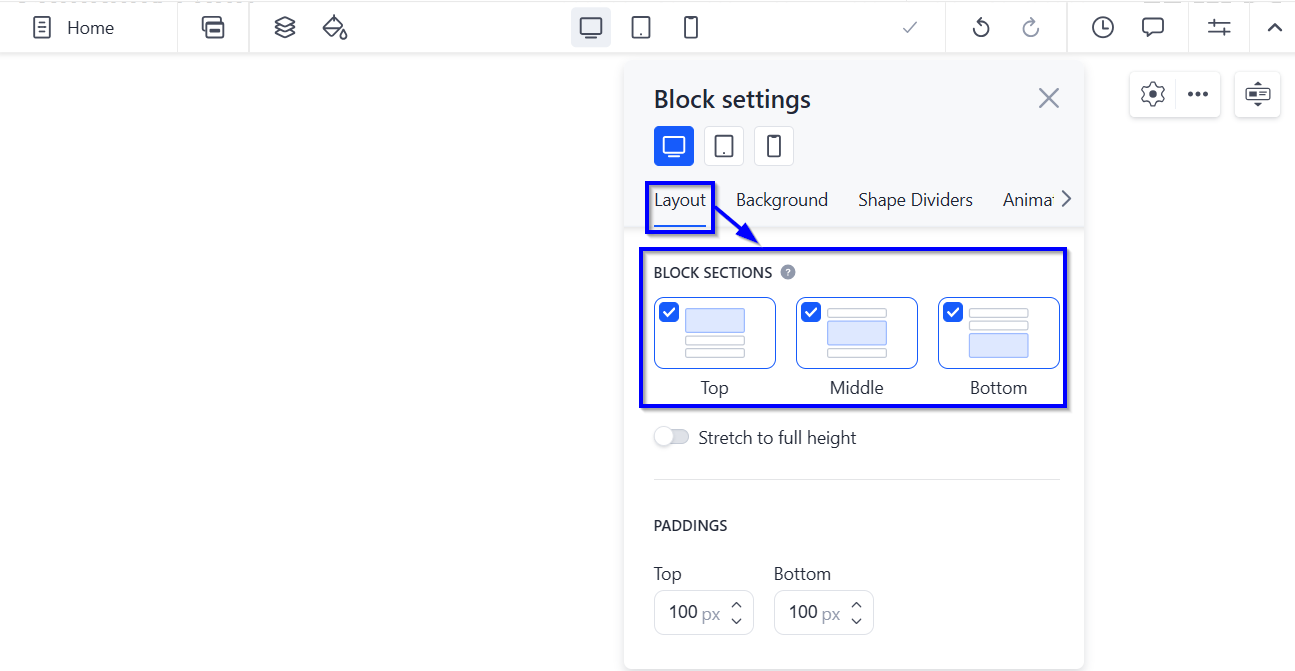Show more tabs with the right arrow
Screen dimensions: 1295x671
[1066, 199]
